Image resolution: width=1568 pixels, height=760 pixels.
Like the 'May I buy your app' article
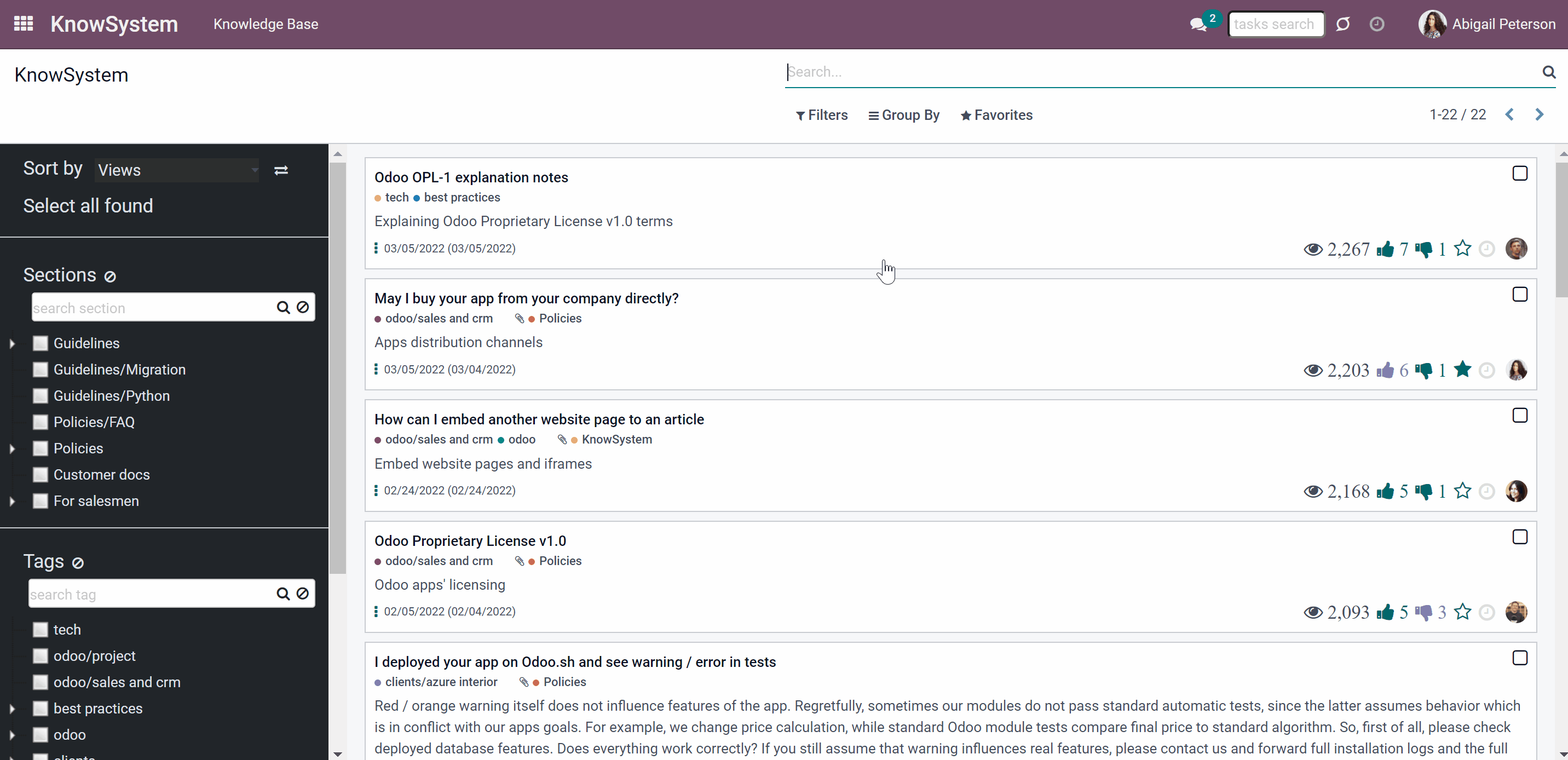(x=1385, y=370)
